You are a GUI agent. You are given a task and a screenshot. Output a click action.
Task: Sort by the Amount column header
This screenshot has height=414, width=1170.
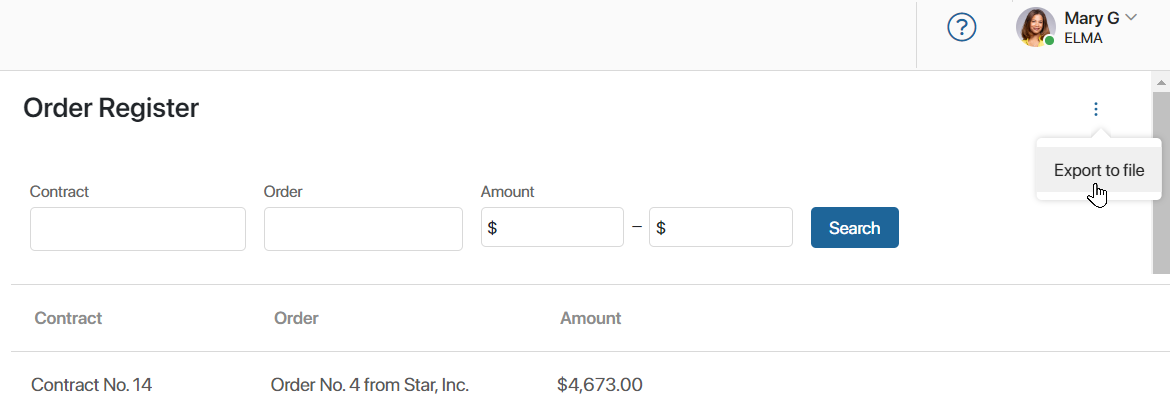pyautogui.click(x=590, y=318)
